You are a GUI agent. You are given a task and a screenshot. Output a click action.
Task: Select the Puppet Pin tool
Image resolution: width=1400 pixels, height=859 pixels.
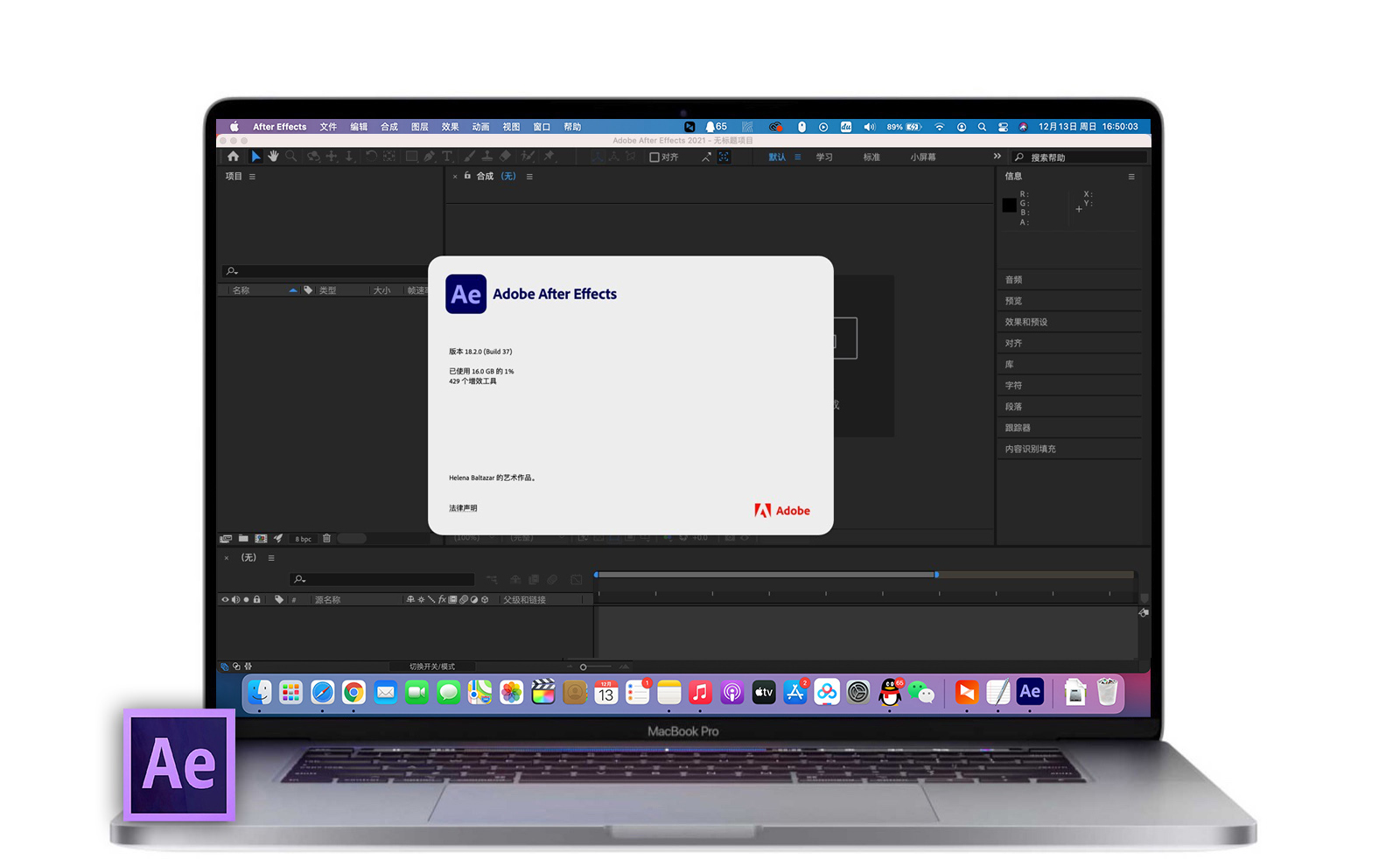coord(549,157)
